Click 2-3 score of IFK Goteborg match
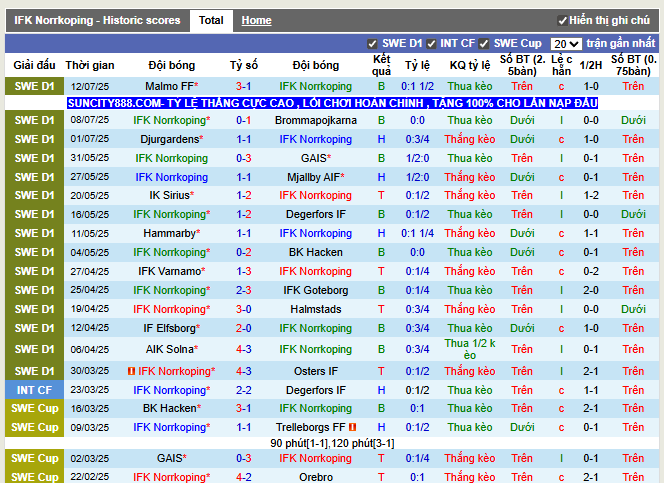Image resolution: width=664 pixels, height=483 pixels. [x=243, y=290]
